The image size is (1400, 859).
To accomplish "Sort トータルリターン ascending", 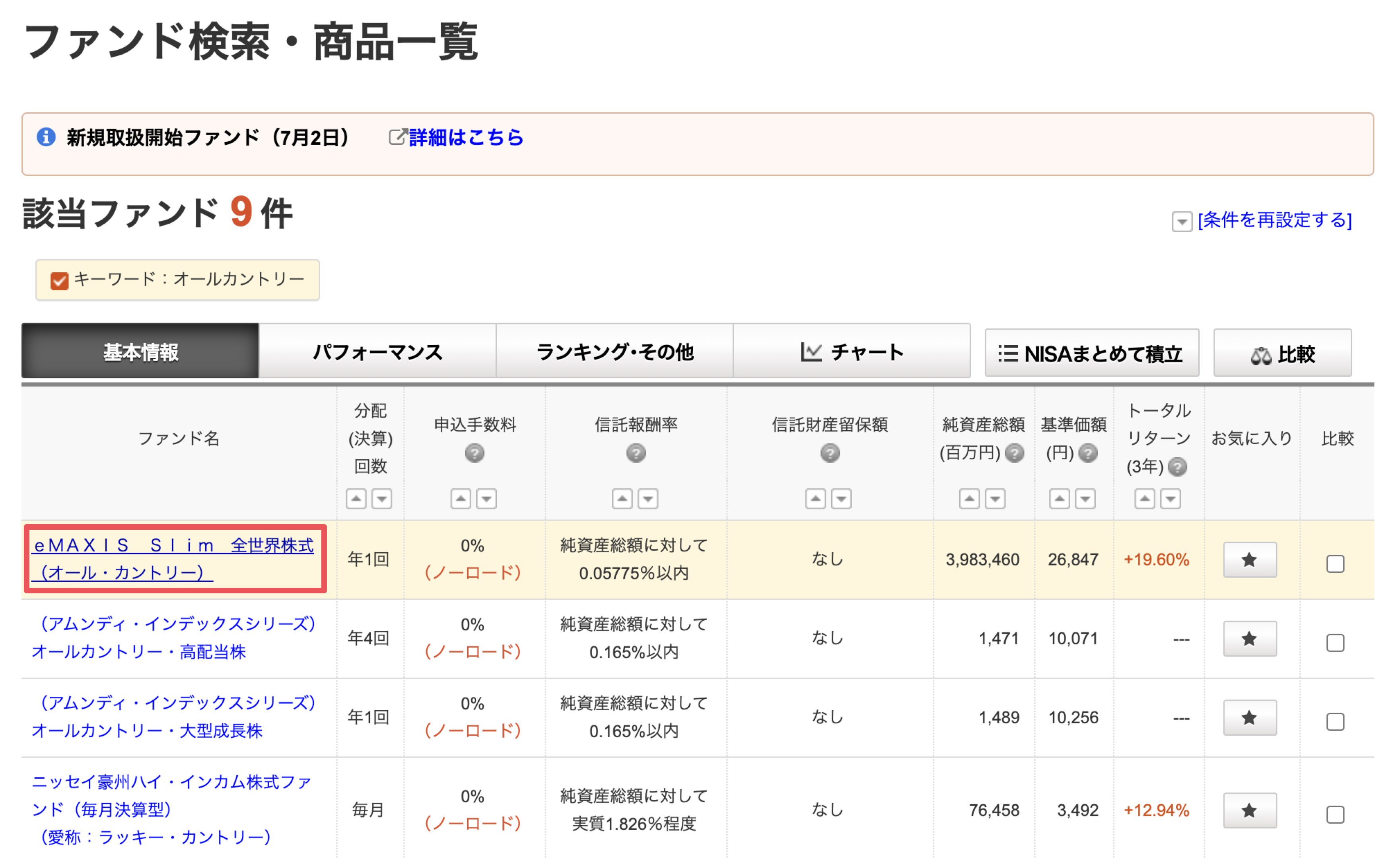I will (1144, 499).
